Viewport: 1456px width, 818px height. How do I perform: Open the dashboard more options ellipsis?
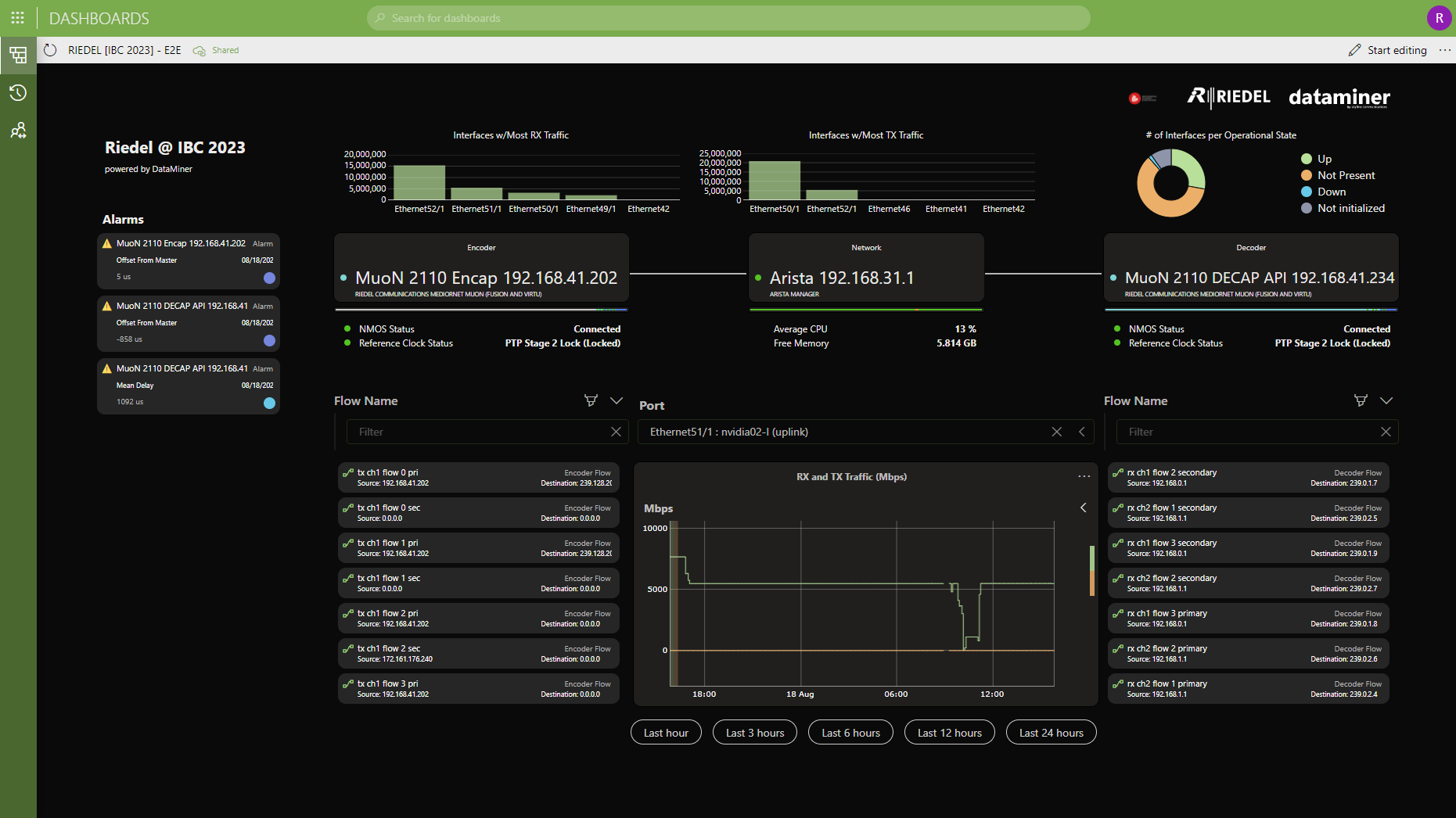coord(1444,50)
